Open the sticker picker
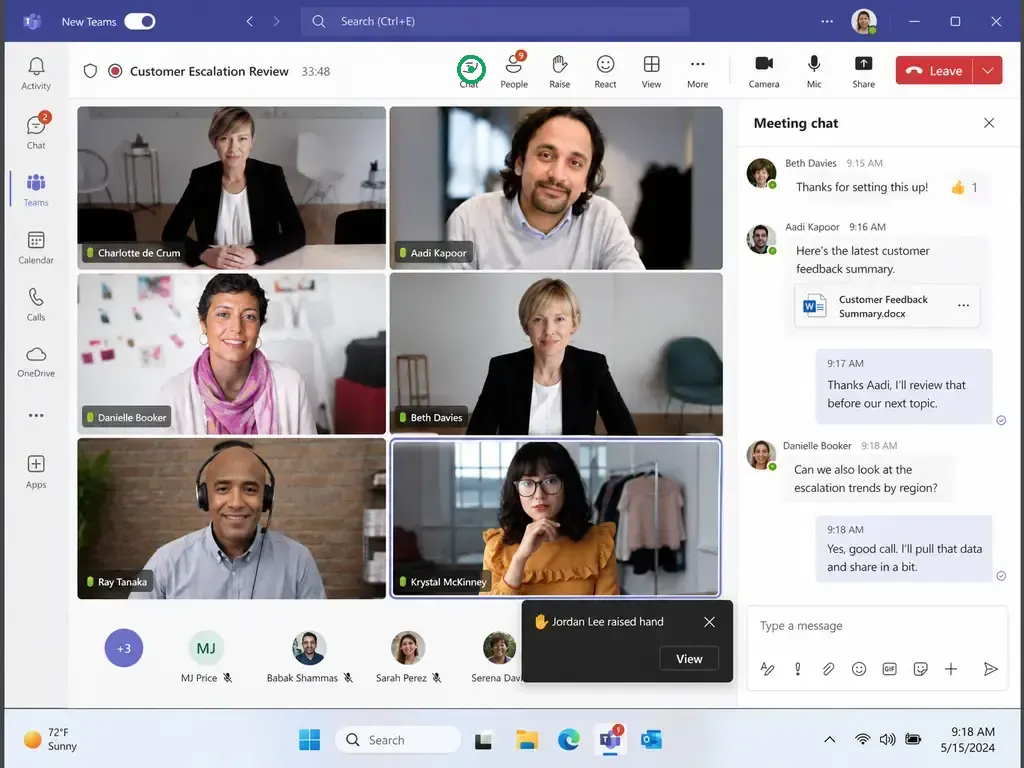The image size is (1024, 768). click(920, 669)
